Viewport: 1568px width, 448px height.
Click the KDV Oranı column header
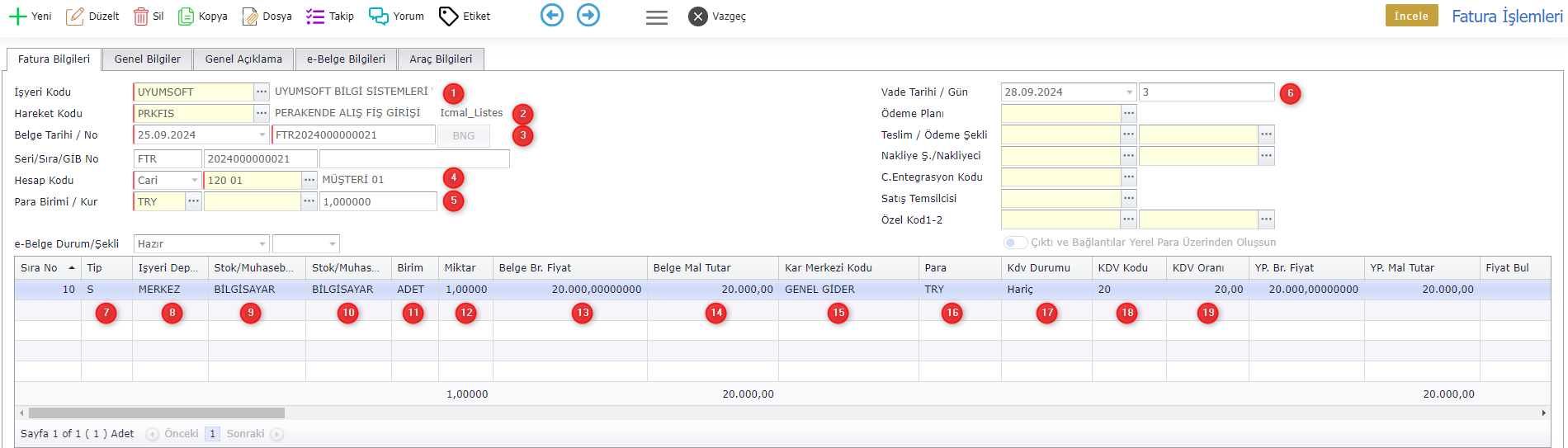point(1207,268)
